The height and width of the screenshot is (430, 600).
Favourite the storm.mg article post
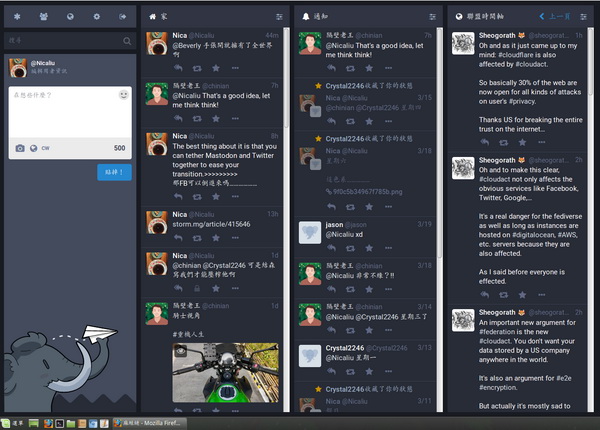click(216, 238)
